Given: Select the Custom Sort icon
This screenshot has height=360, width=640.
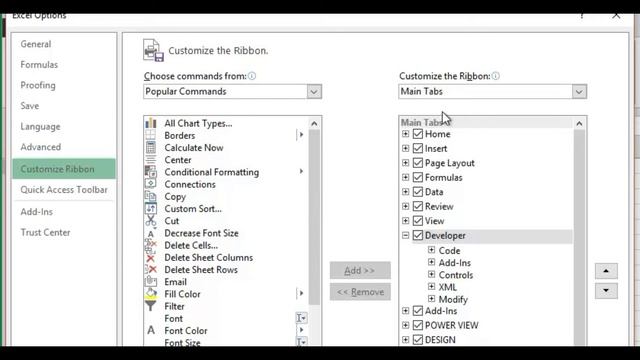Looking at the screenshot, I should [151, 209].
